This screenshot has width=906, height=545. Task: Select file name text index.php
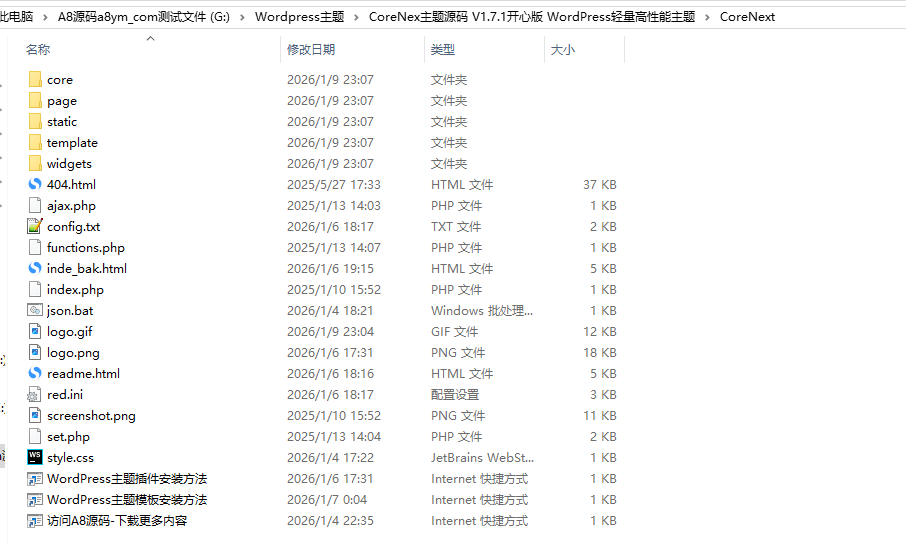click(x=75, y=290)
